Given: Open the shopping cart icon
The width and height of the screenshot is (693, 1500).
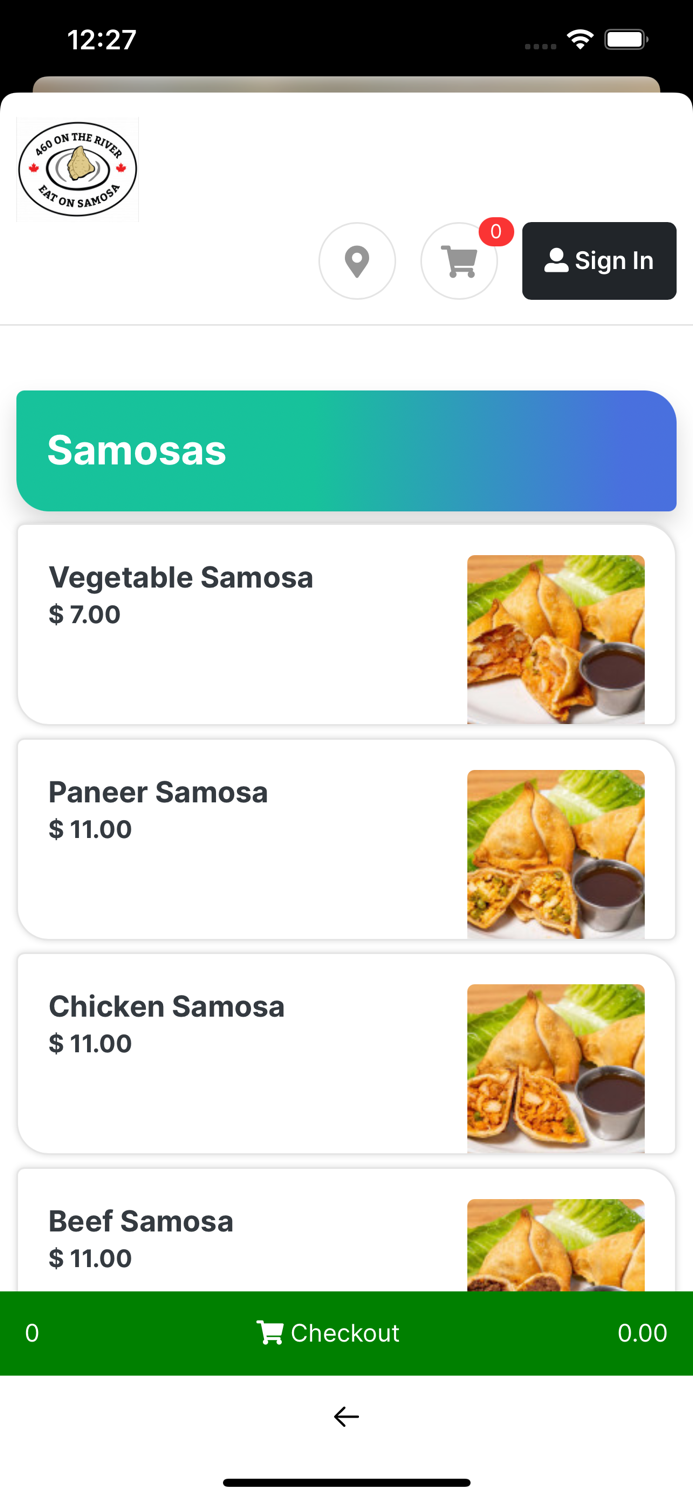Looking at the screenshot, I should point(459,261).
